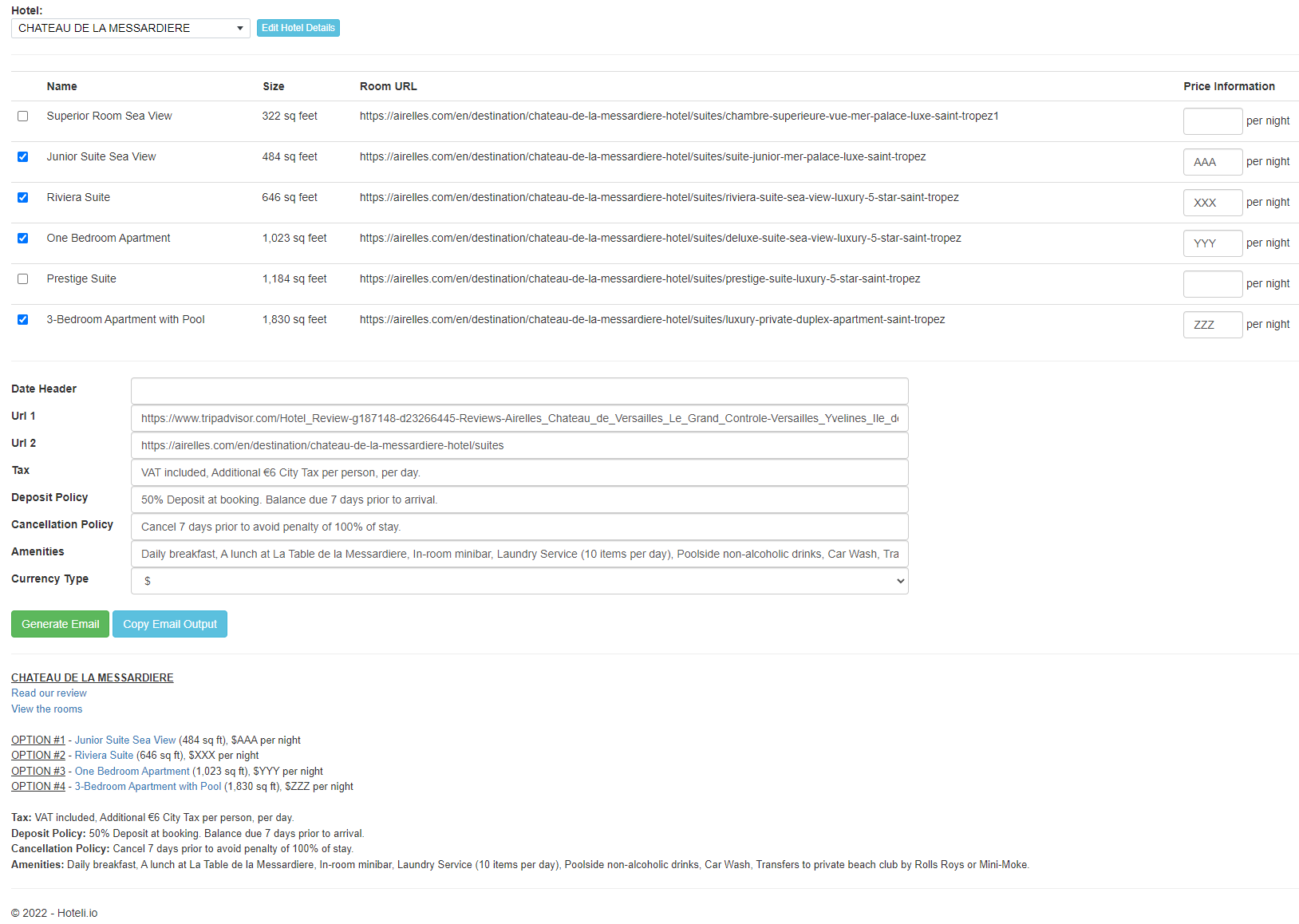Open the View the rooms link
Screen dimensions: 1299x924
pyautogui.click(x=46, y=709)
